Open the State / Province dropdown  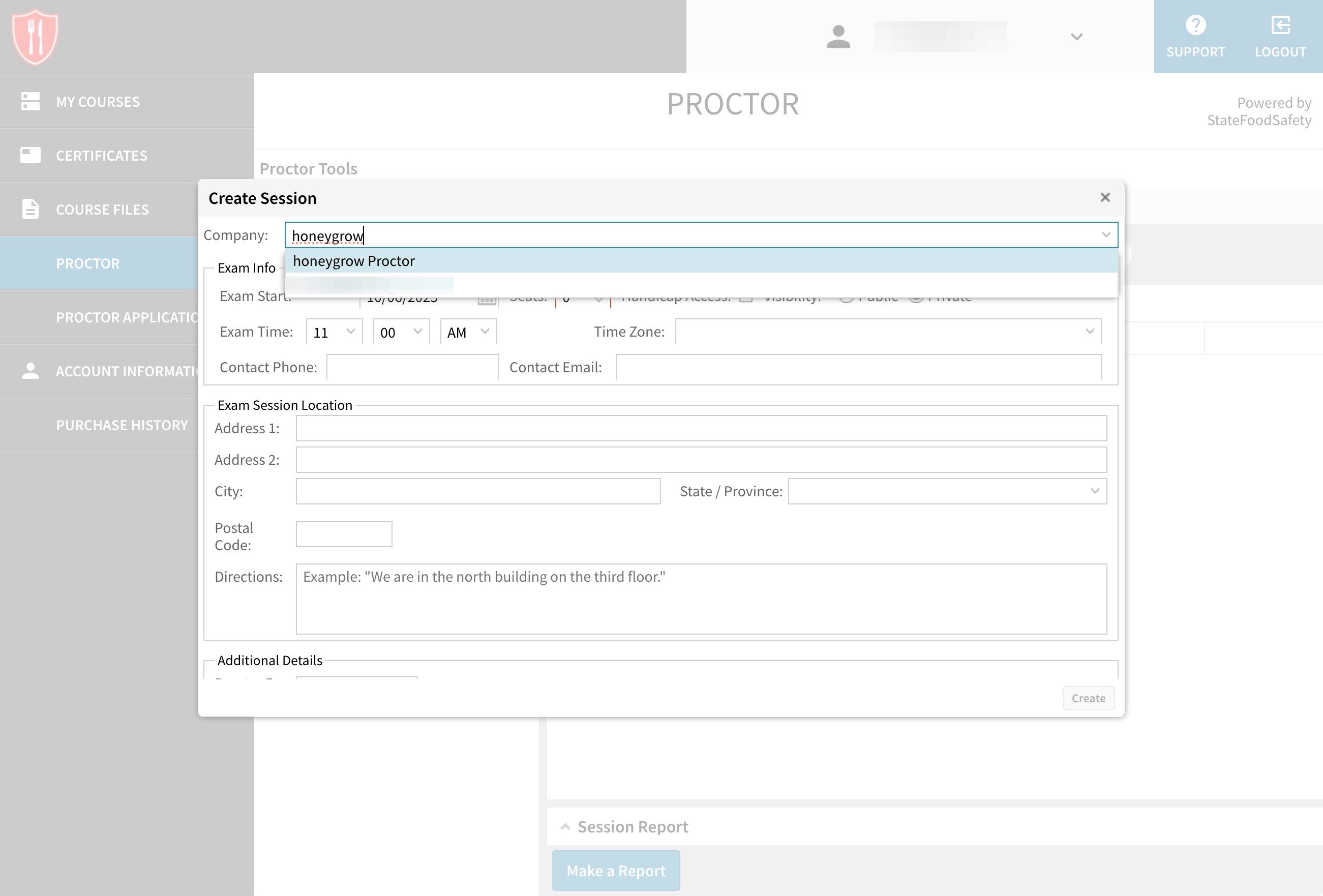947,491
